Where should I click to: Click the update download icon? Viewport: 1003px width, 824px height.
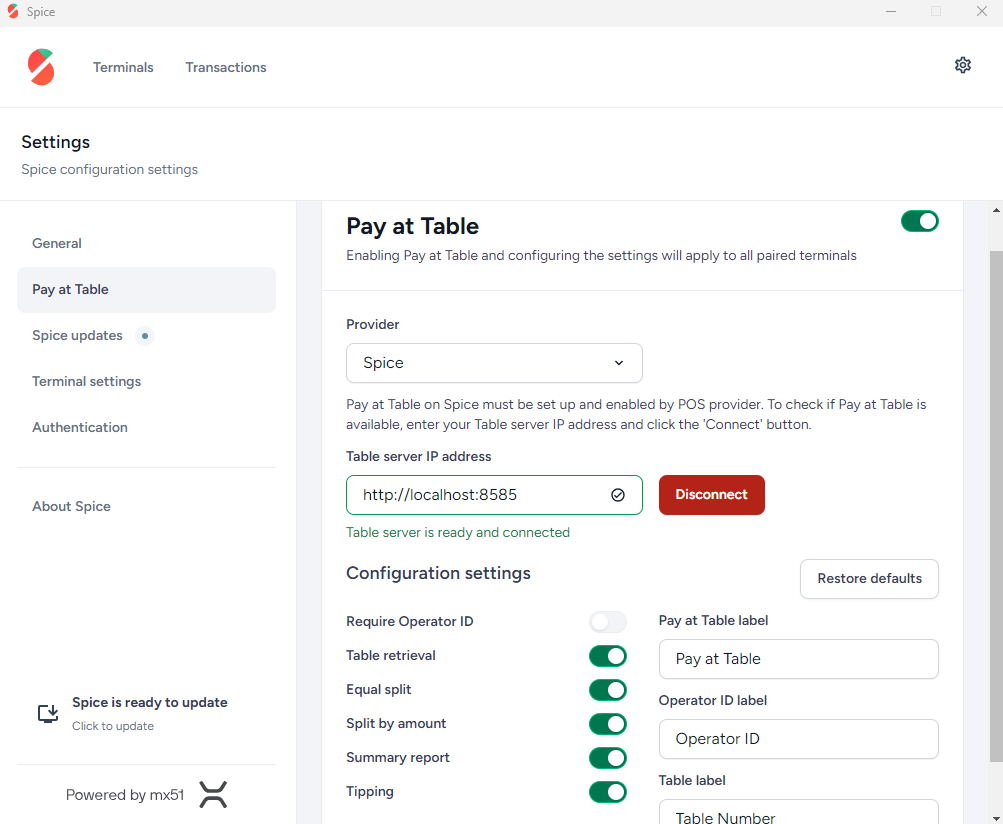click(48, 713)
